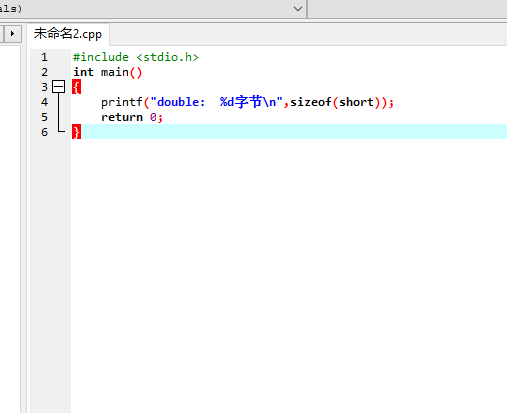The height and width of the screenshot is (413, 507).
Task: Open the (globals) scope dropdown arrow
Action: click(x=298, y=9)
